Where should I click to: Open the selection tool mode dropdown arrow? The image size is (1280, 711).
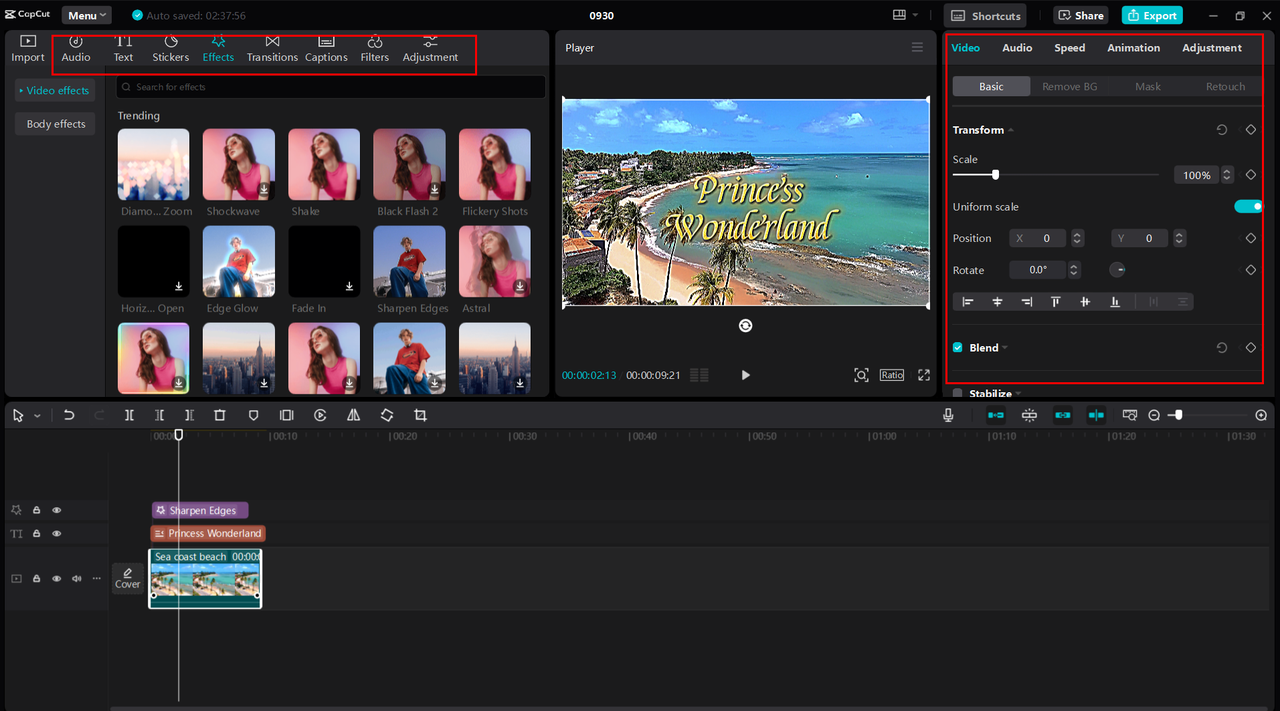coord(38,415)
